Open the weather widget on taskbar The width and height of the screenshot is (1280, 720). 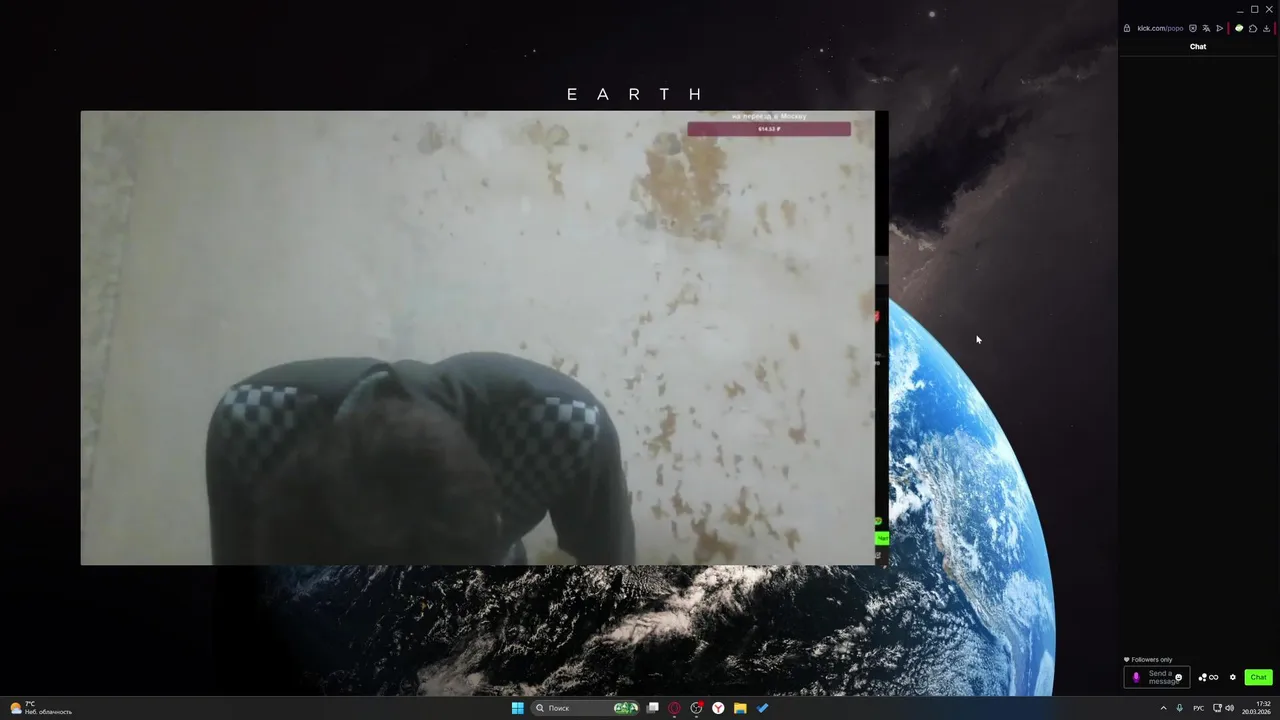coord(41,708)
